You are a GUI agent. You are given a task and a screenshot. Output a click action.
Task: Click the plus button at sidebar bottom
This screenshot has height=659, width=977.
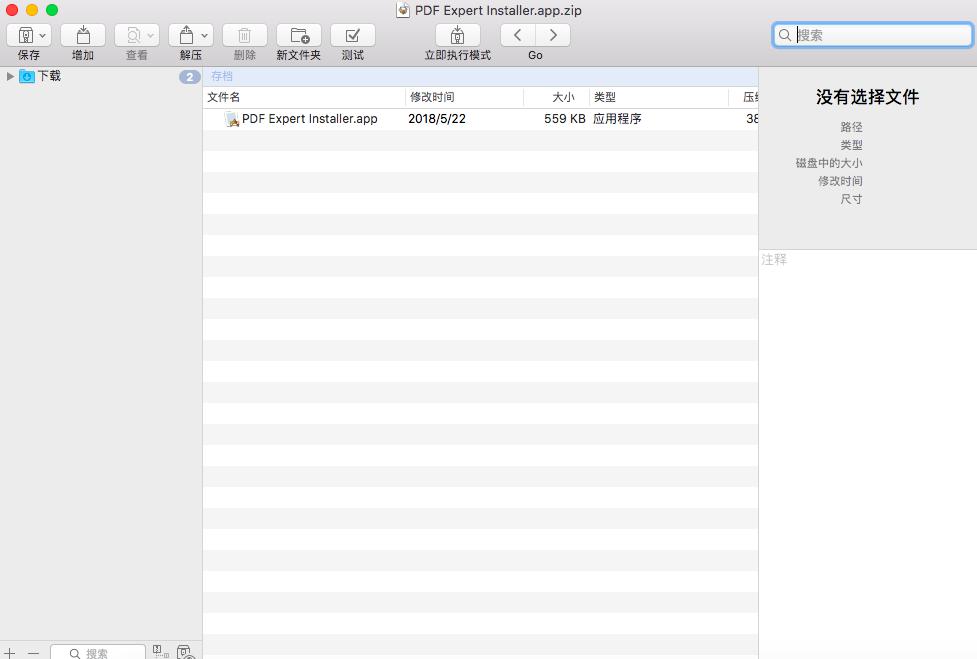(10, 653)
